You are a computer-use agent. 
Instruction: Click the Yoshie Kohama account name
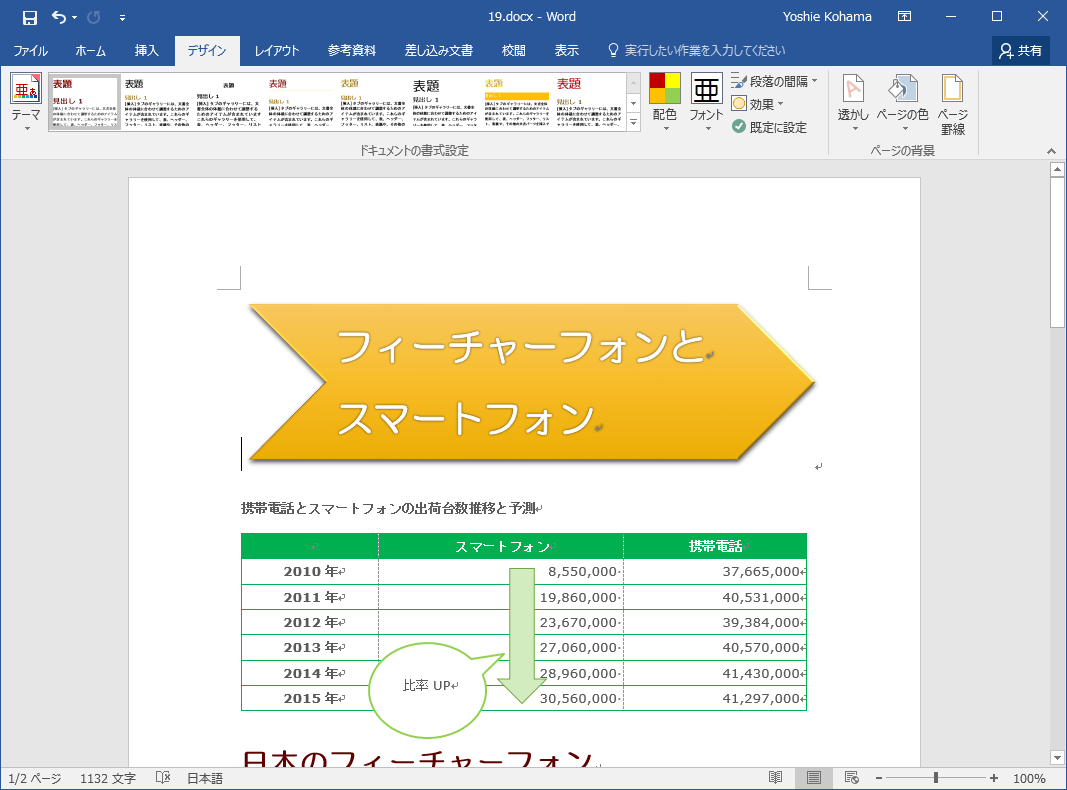point(827,17)
